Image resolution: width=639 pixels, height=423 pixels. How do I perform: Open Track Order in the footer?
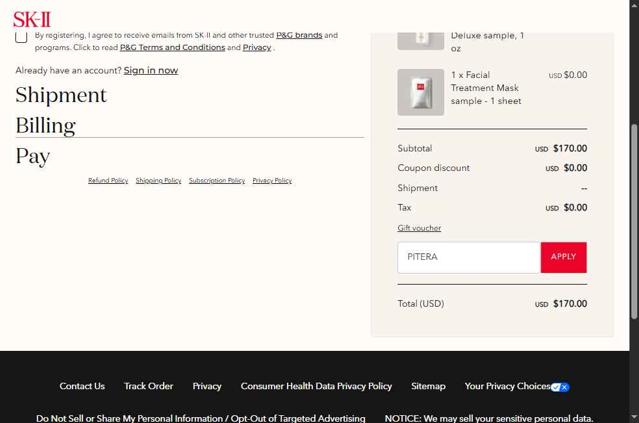click(x=148, y=386)
